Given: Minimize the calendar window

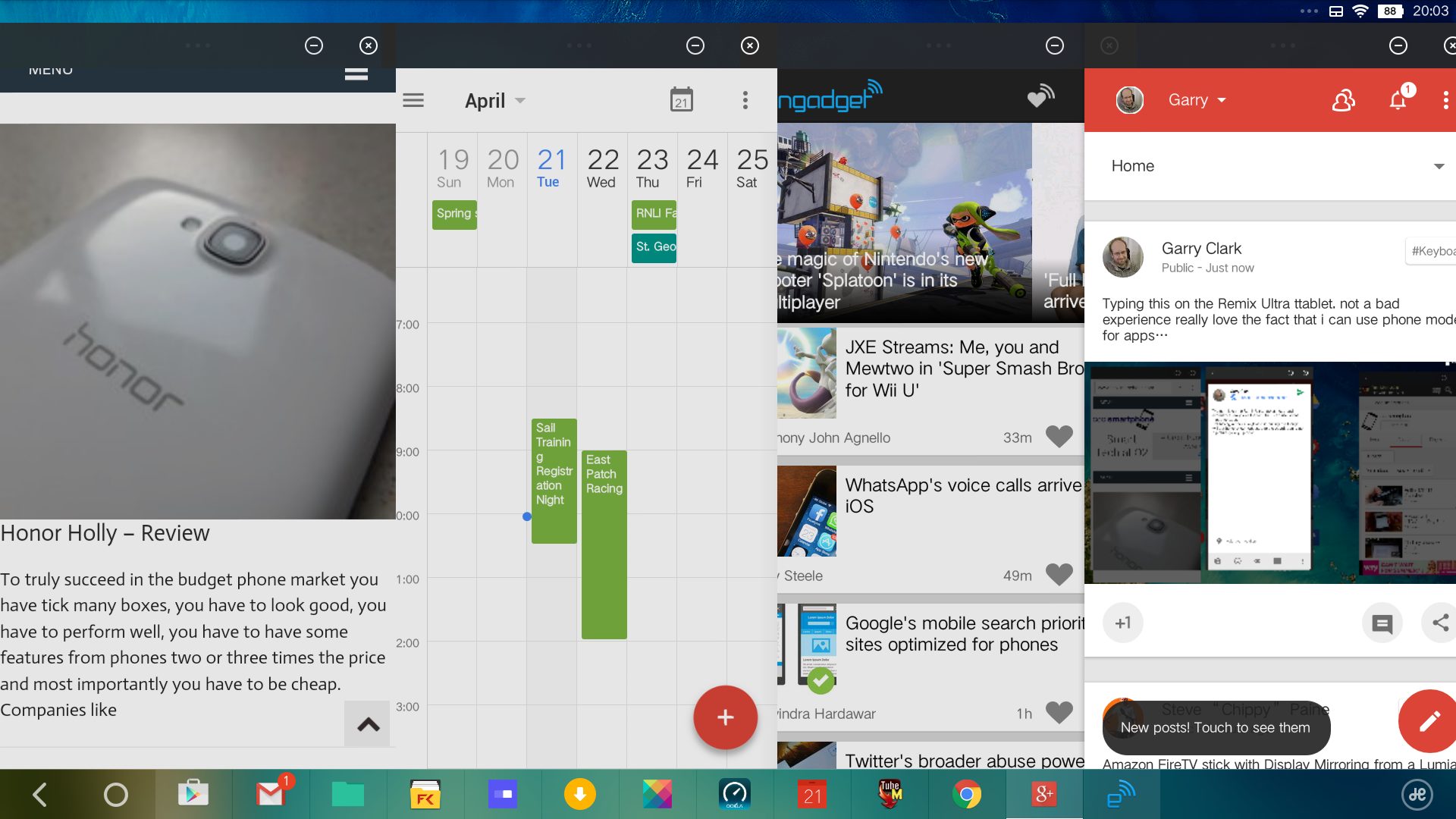Looking at the screenshot, I should [695, 45].
